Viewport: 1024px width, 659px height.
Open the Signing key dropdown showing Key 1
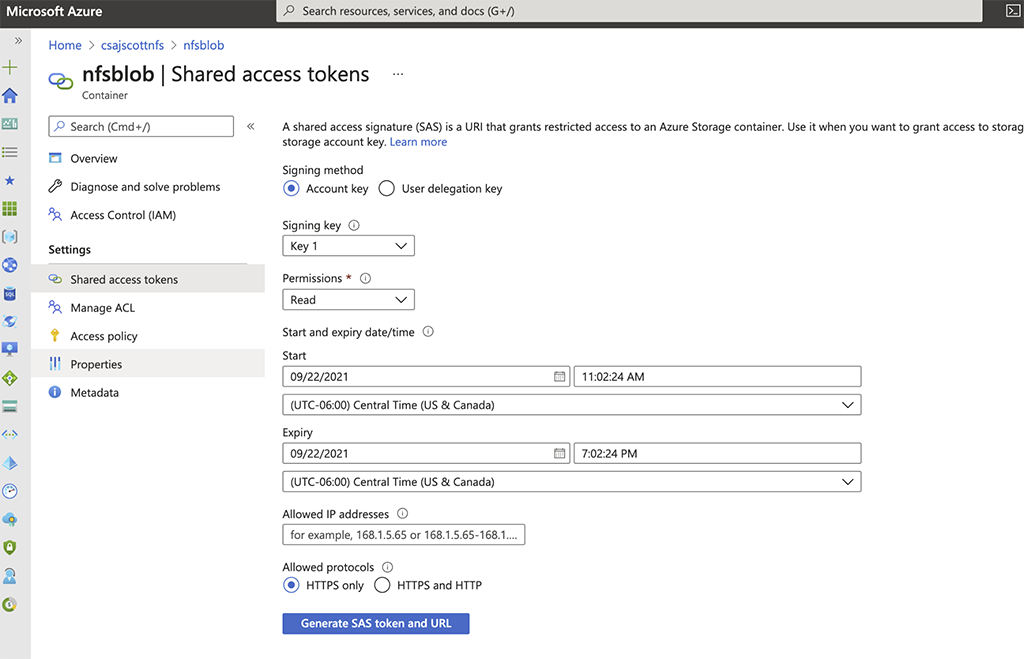(348, 246)
